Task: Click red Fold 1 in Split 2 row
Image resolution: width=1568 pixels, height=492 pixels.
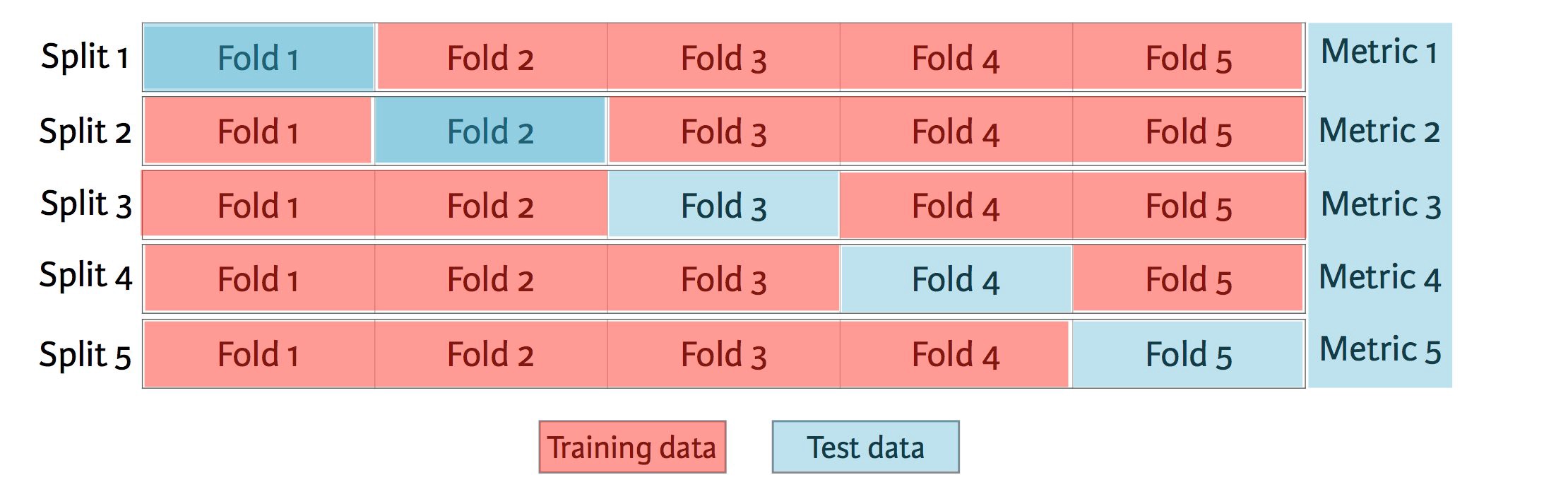Action: tap(258, 131)
